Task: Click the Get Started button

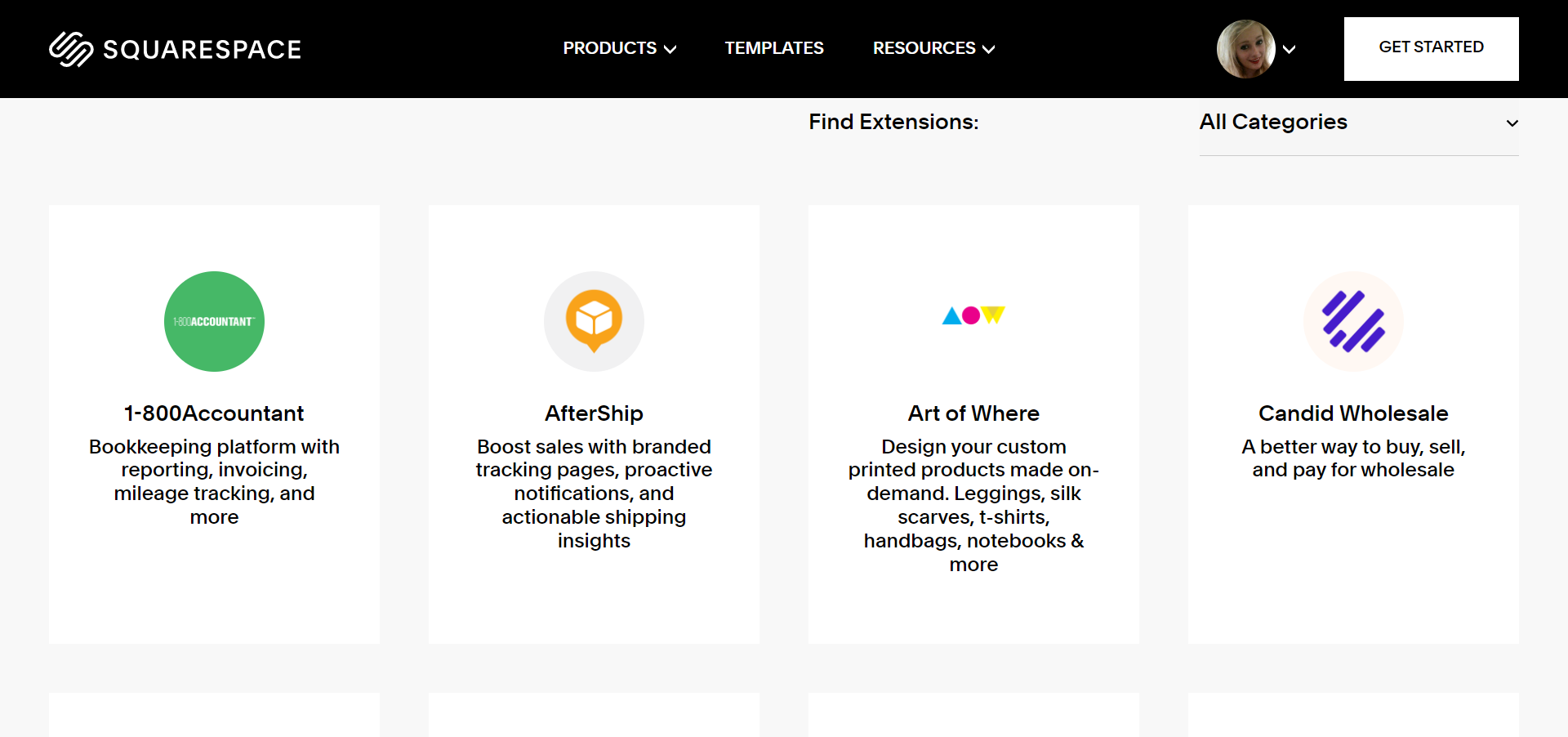Action: click(x=1431, y=47)
